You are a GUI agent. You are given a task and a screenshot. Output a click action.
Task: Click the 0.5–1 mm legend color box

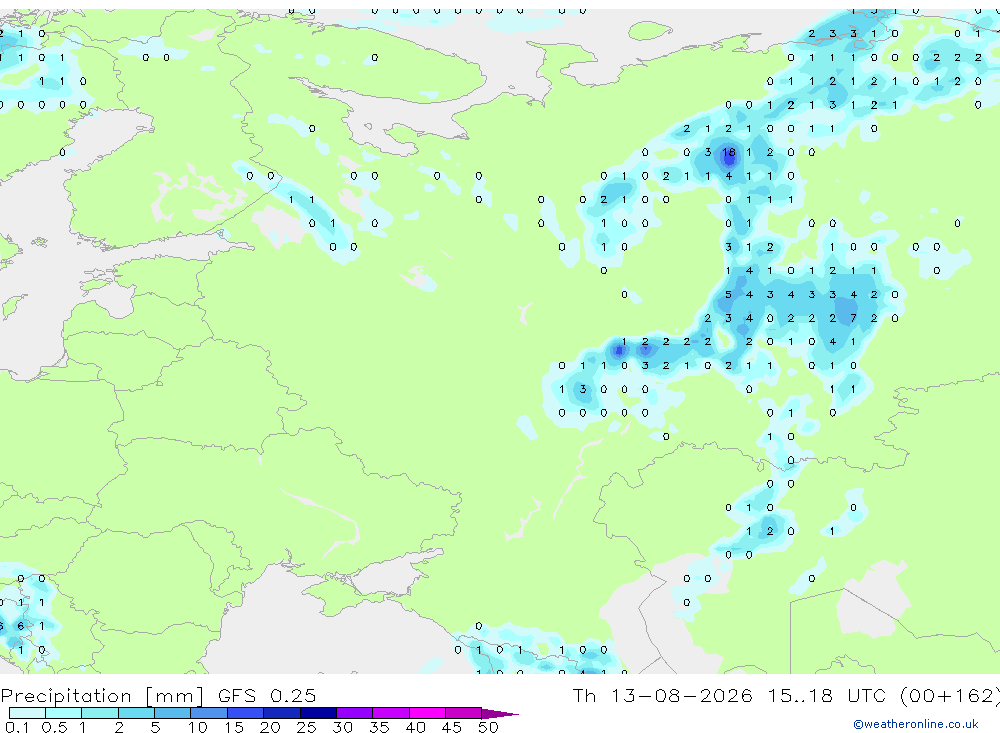[x=64, y=713]
